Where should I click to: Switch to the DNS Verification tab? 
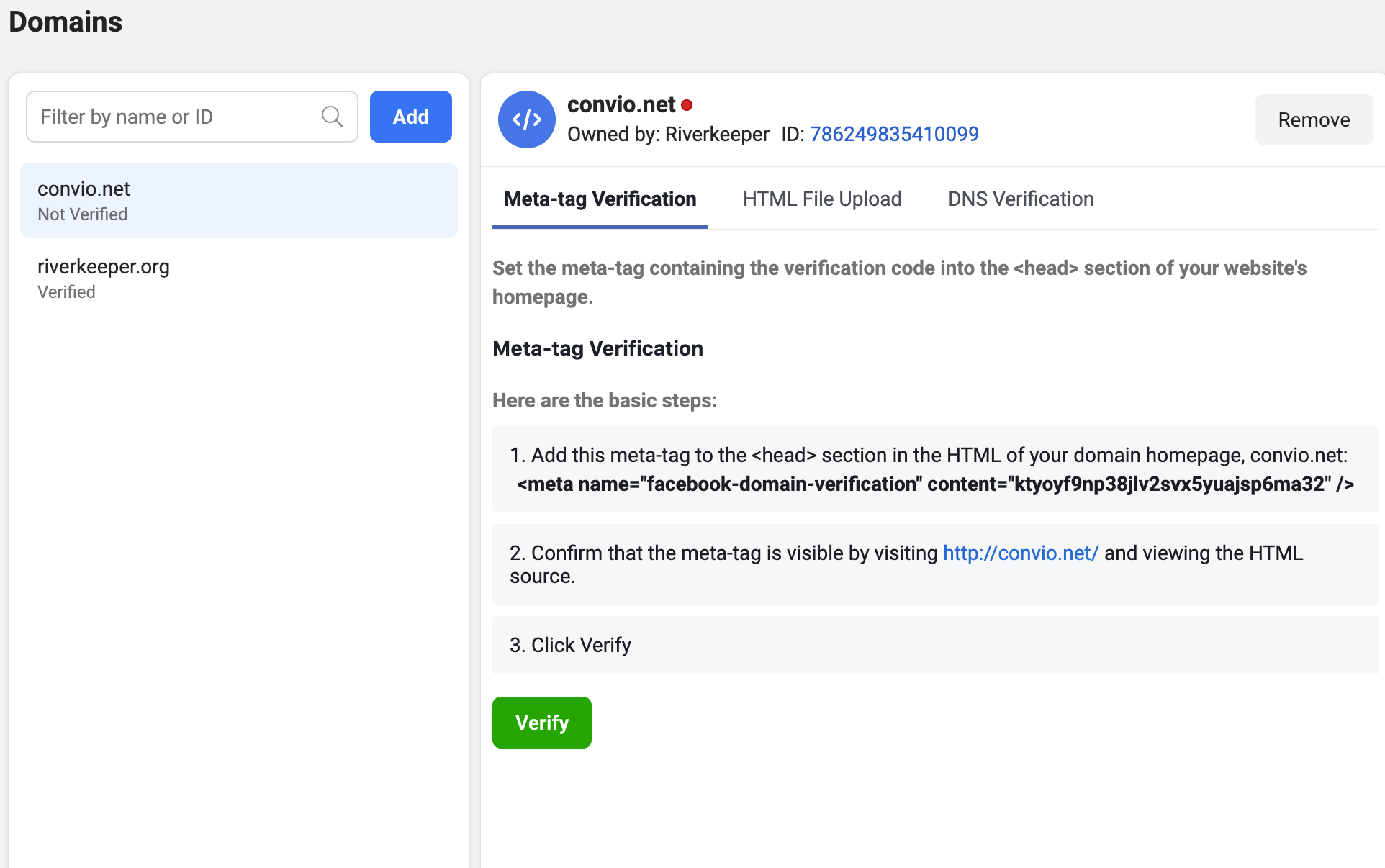(x=1021, y=199)
